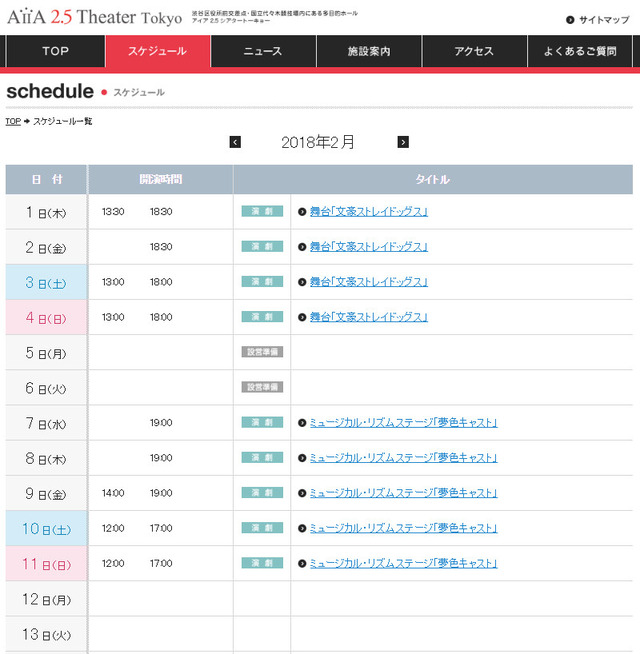Screen dimensions: 640x654
Task: Click arrow bullet beside title on 7日(水)
Action: tap(302, 423)
